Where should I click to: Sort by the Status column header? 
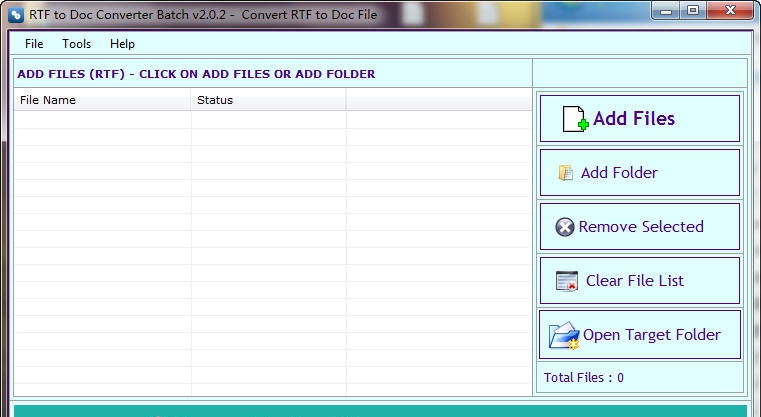click(x=268, y=100)
